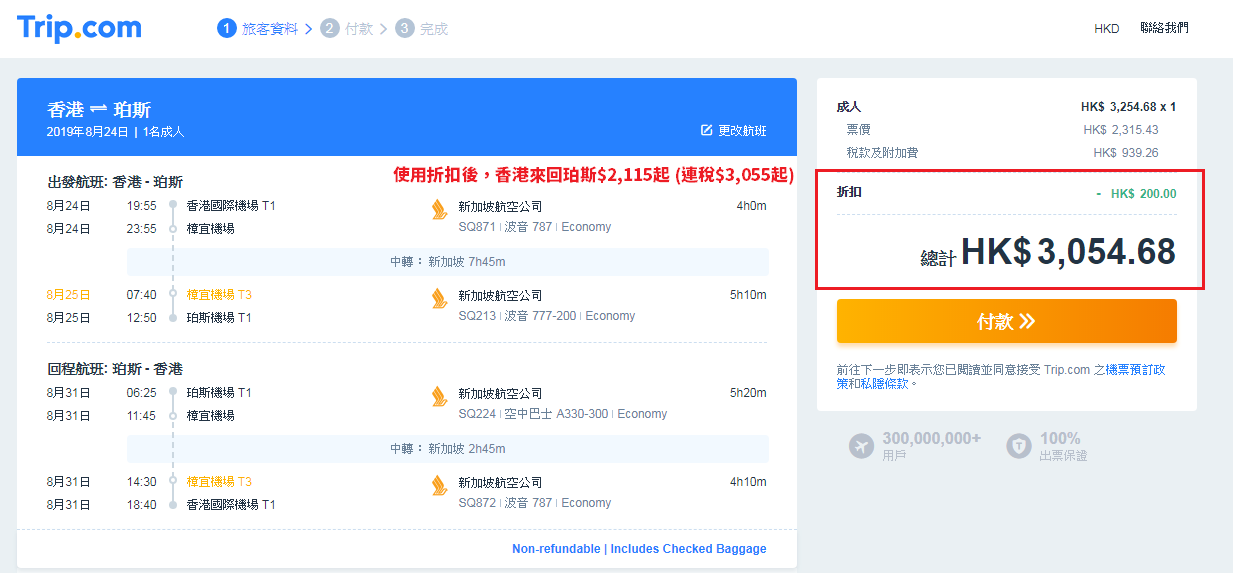Click the 更改航班 link
This screenshot has height=573, width=1233.
[x=742, y=131]
